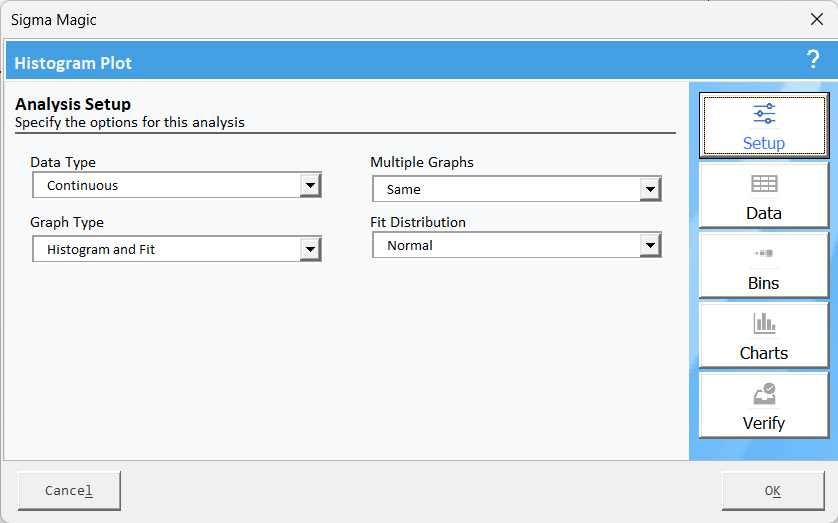Open the Data table icon

coord(764,184)
